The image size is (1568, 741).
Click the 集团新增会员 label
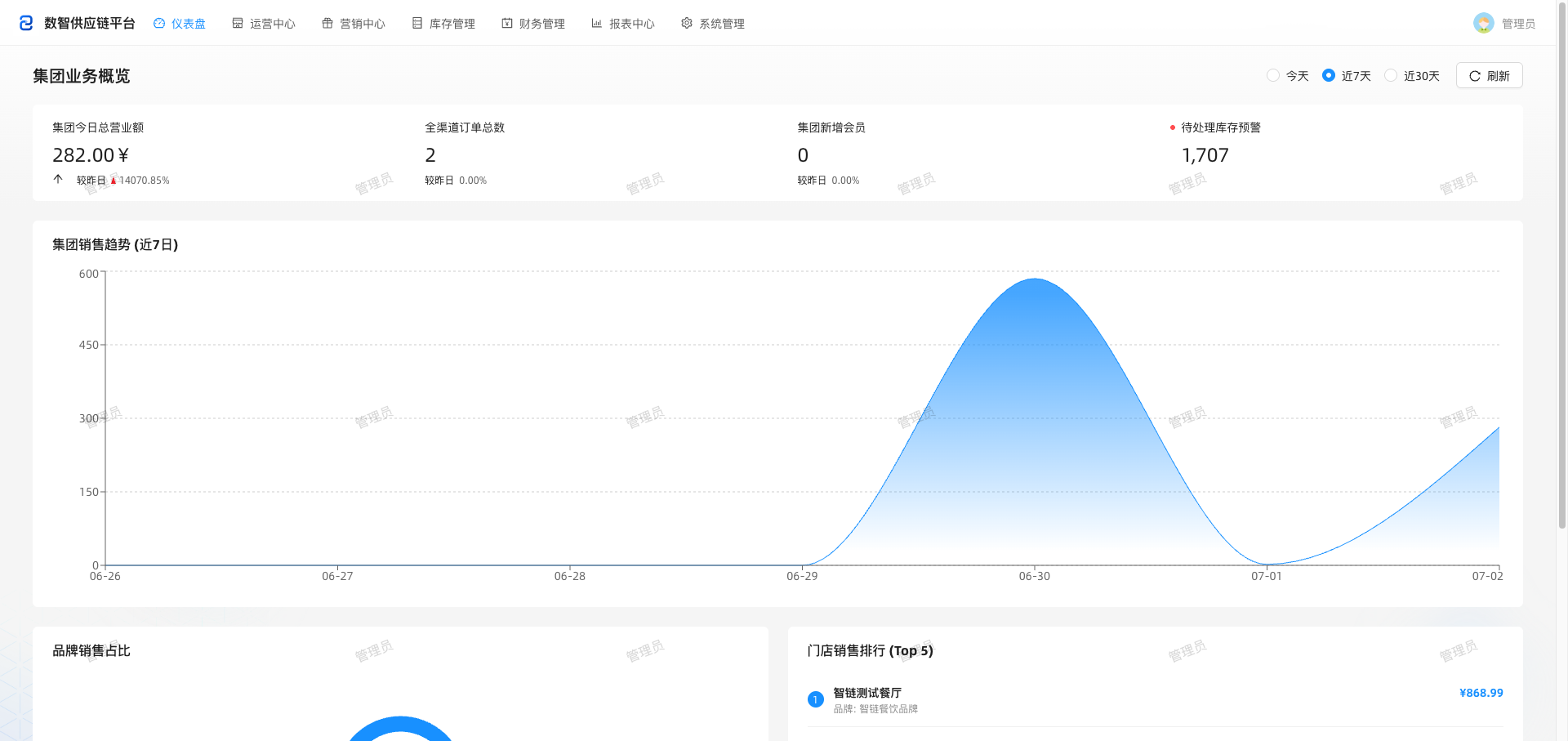pyautogui.click(x=831, y=127)
